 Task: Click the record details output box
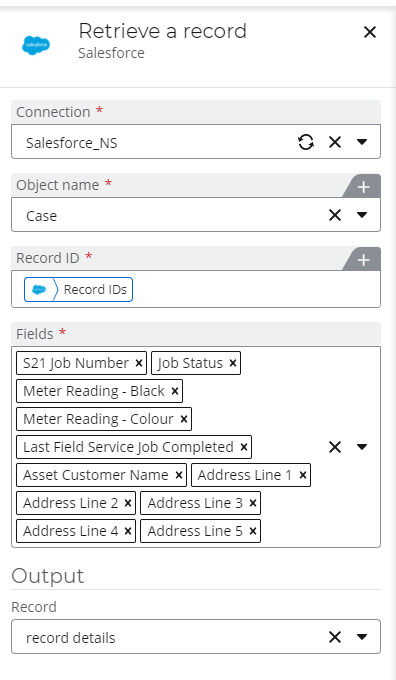click(x=196, y=637)
